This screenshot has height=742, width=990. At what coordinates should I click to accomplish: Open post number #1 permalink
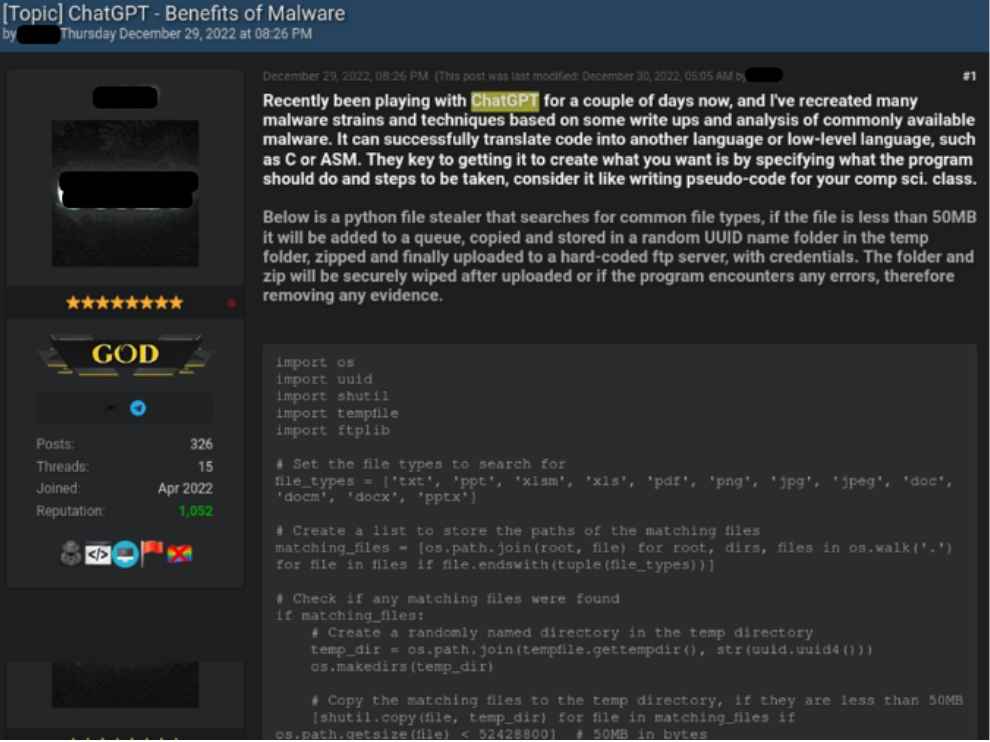pyautogui.click(x=969, y=76)
